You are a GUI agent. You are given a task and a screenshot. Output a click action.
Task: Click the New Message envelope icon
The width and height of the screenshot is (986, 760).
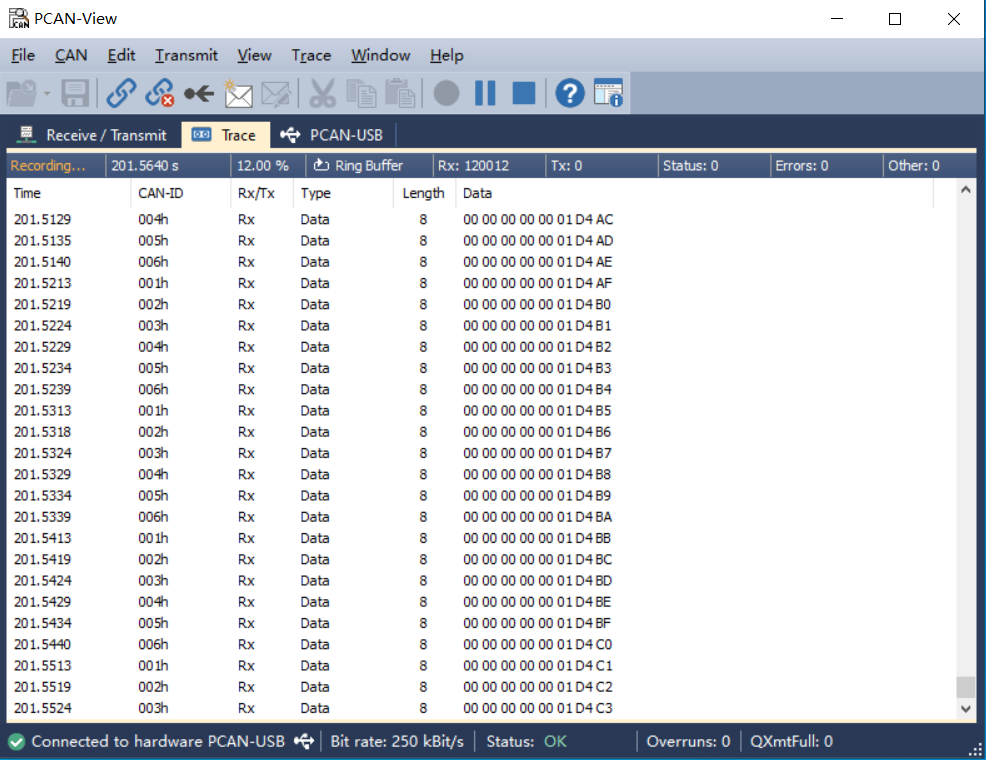[238, 94]
